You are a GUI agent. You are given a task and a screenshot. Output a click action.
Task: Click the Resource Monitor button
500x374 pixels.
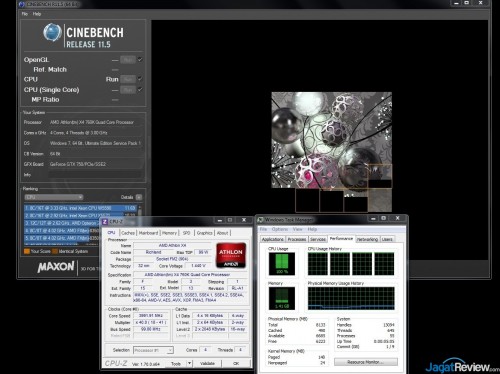[x=366, y=362]
